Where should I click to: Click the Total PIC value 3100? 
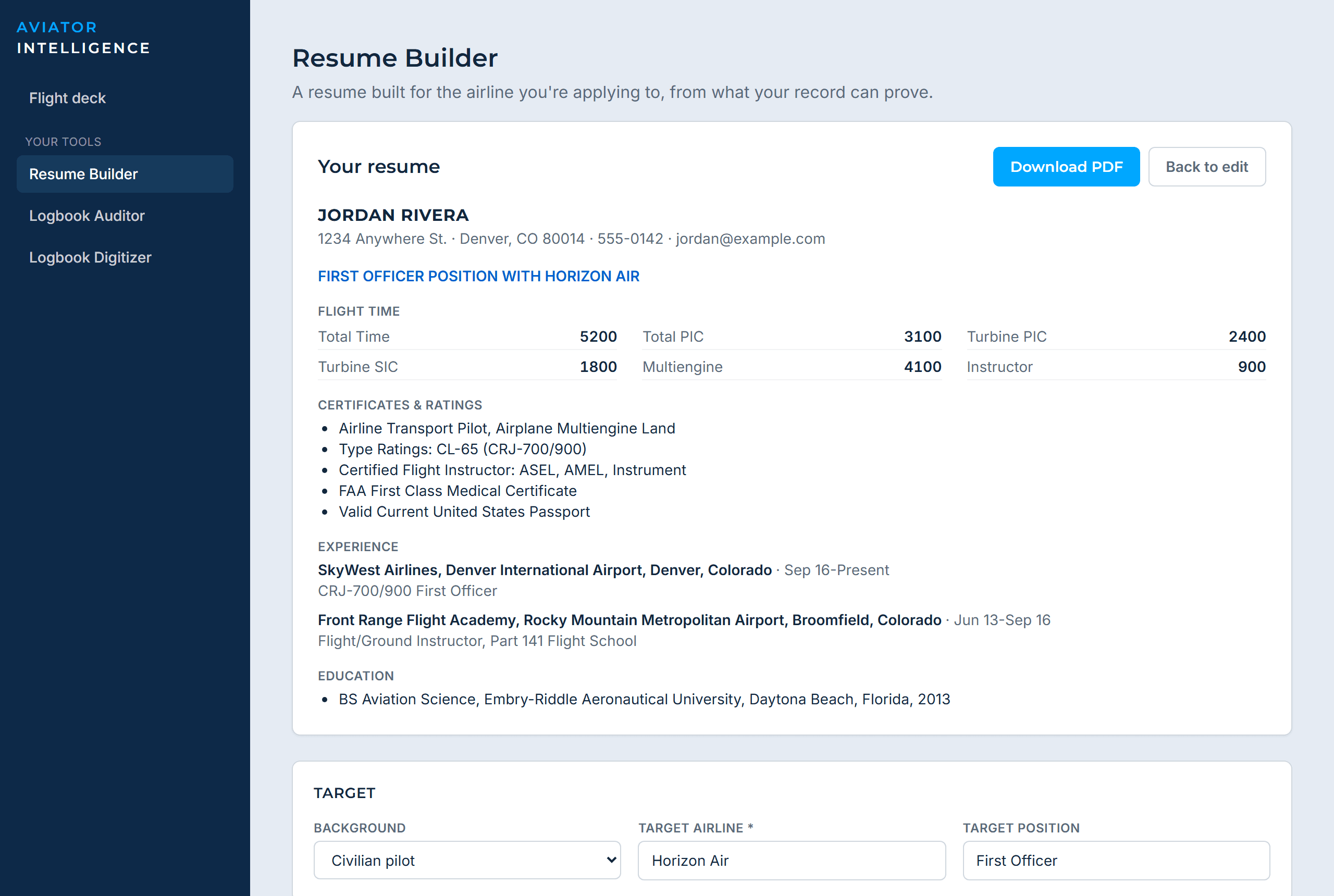(922, 337)
